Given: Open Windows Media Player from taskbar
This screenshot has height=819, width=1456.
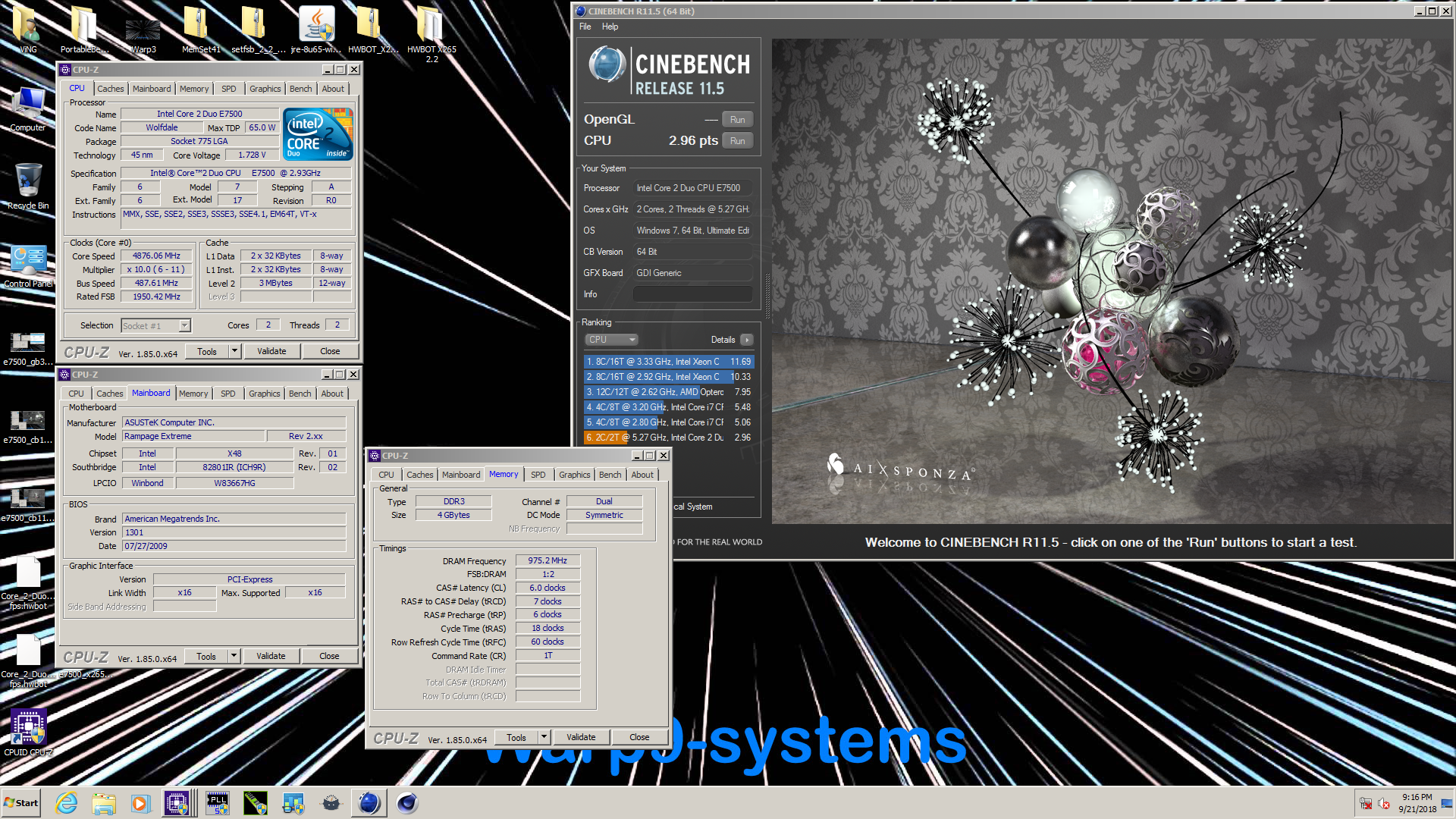Looking at the screenshot, I should pyautogui.click(x=140, y=803).
